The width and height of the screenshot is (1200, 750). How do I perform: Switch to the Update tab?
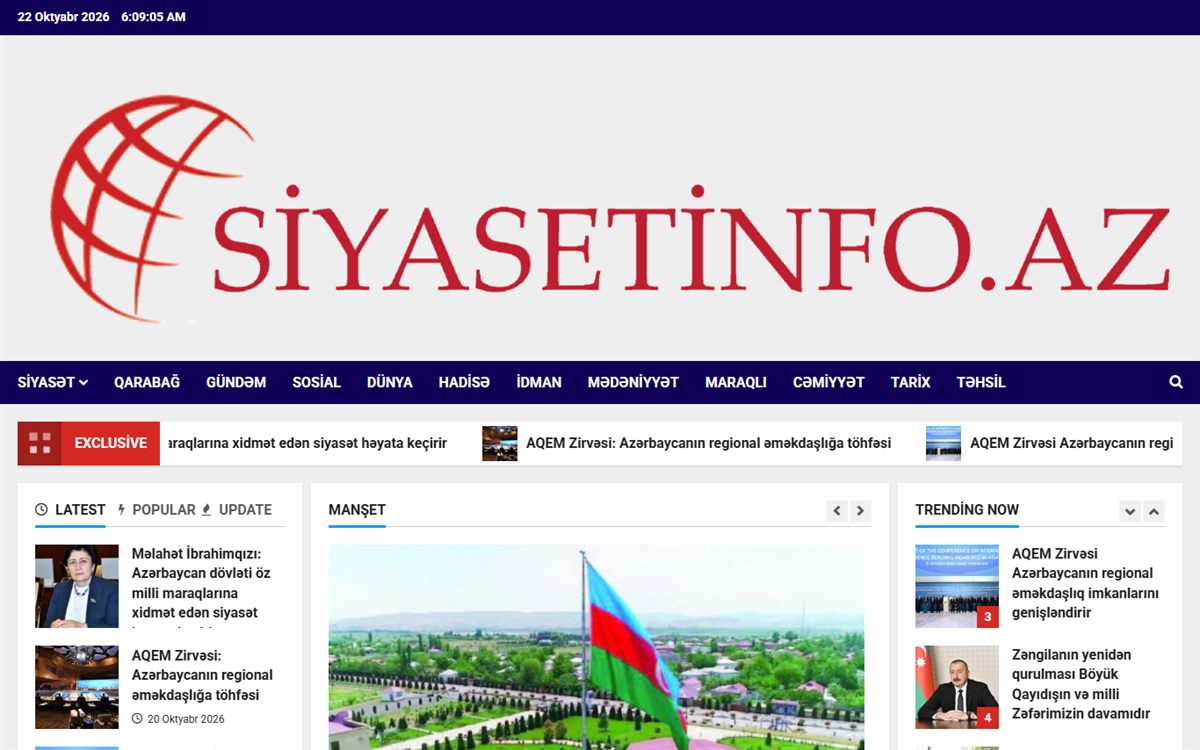click(237, 510)
